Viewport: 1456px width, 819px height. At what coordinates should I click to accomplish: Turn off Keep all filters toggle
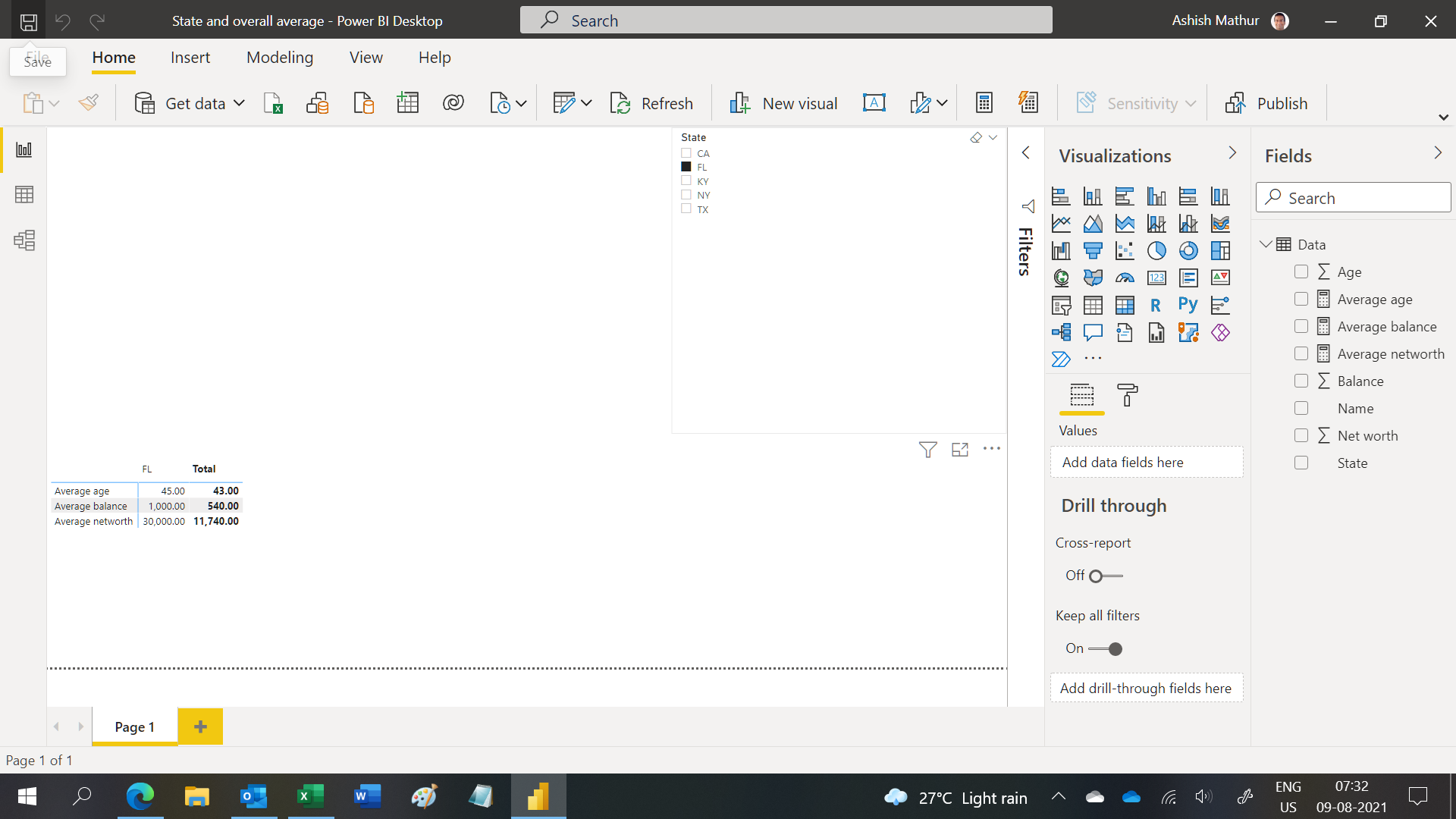point(1106,649)
